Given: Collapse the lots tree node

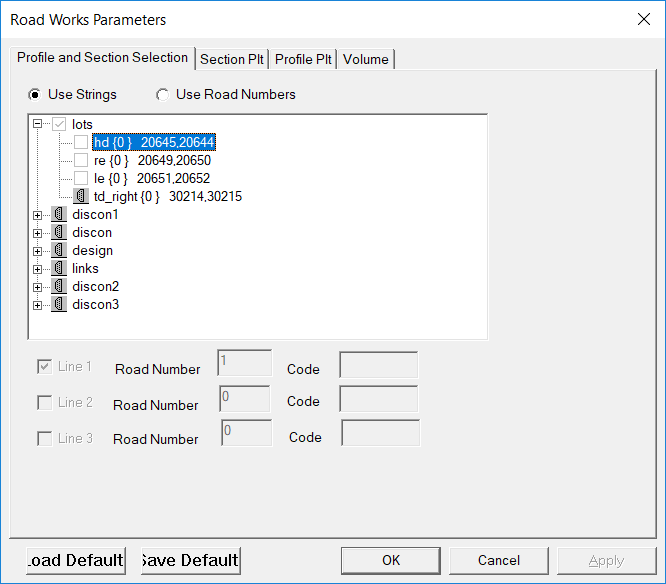Looking at the screenshot, I should [38, 125].
